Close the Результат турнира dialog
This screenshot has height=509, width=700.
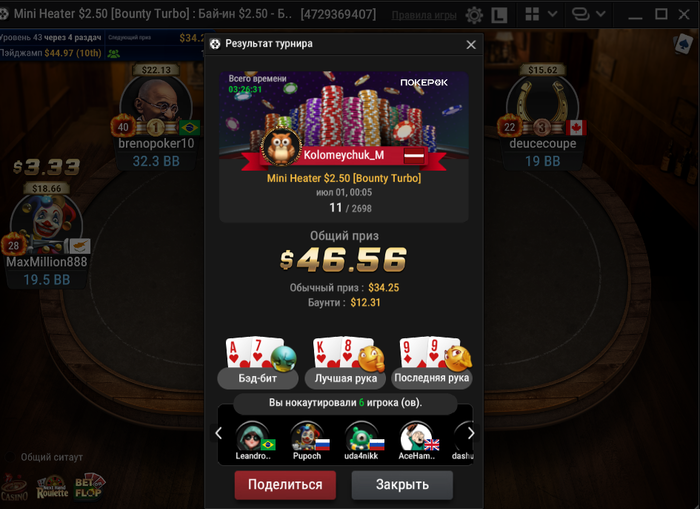point(471,45)
